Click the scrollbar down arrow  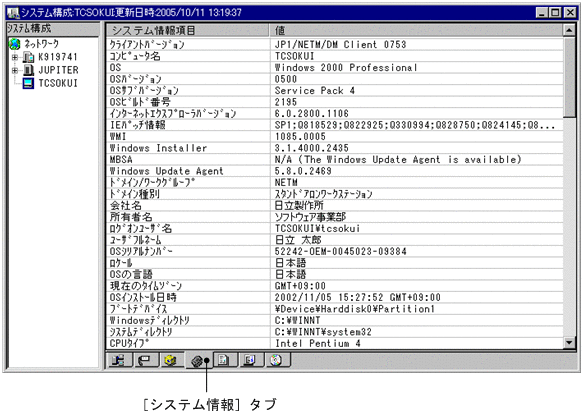(569, 343)
